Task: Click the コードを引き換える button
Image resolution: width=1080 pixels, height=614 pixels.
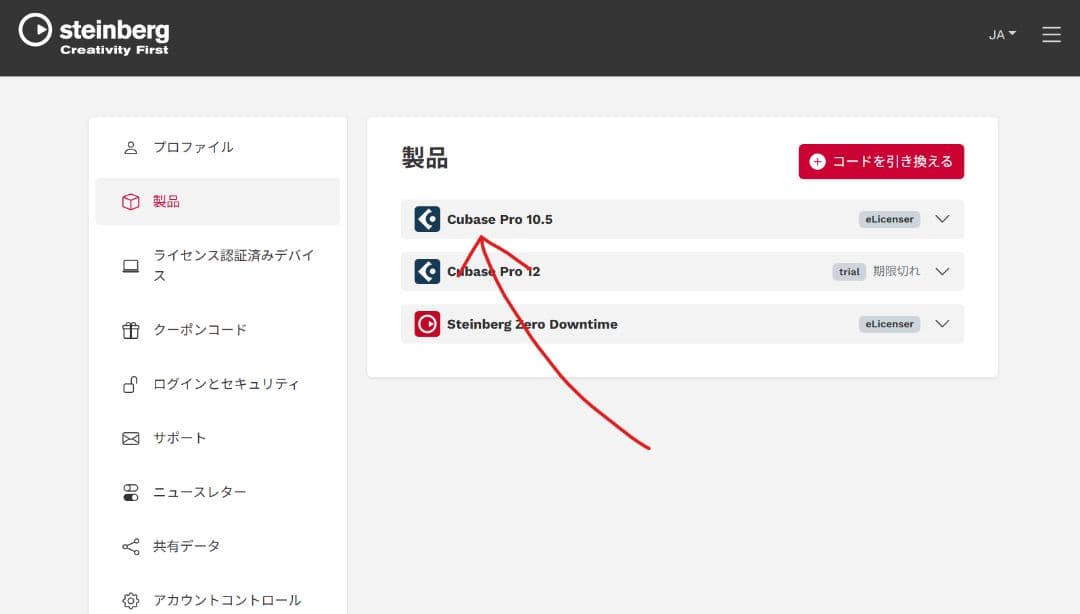Action: click(881, 161)
